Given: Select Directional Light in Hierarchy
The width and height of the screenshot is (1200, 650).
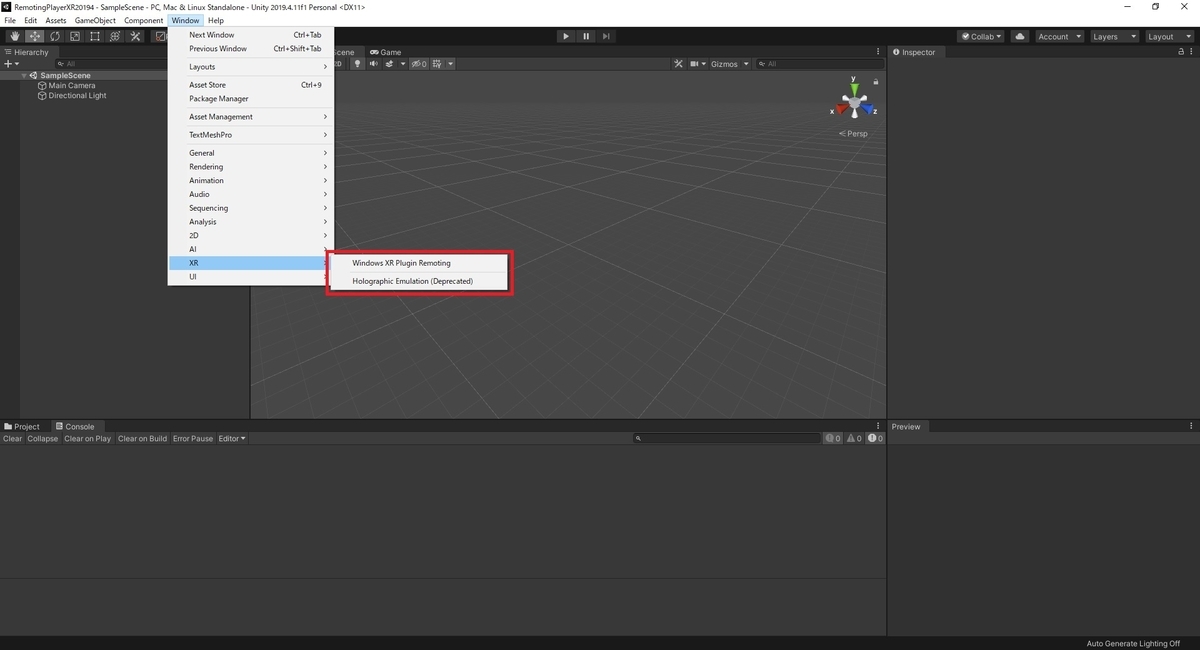Looking at the screenshot, I should (77, 96).
